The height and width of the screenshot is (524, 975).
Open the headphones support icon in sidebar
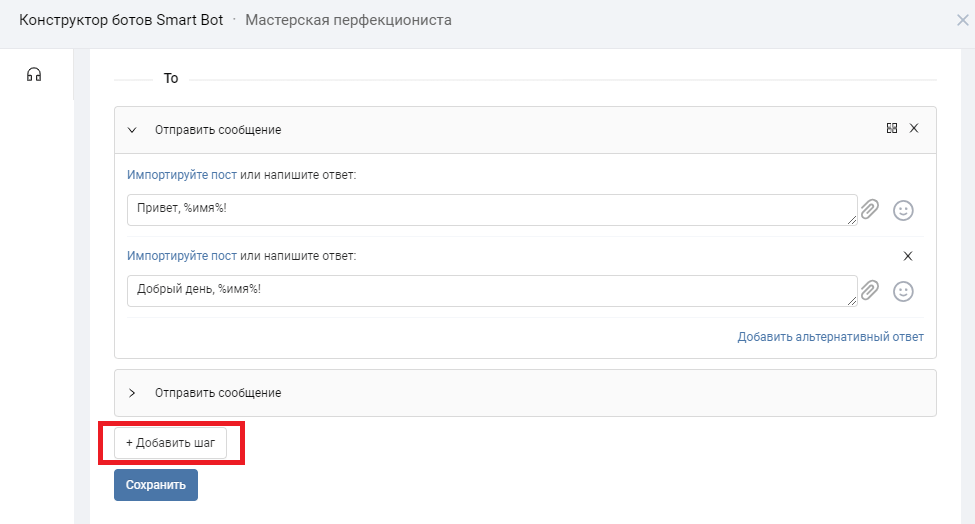point(34,75)
